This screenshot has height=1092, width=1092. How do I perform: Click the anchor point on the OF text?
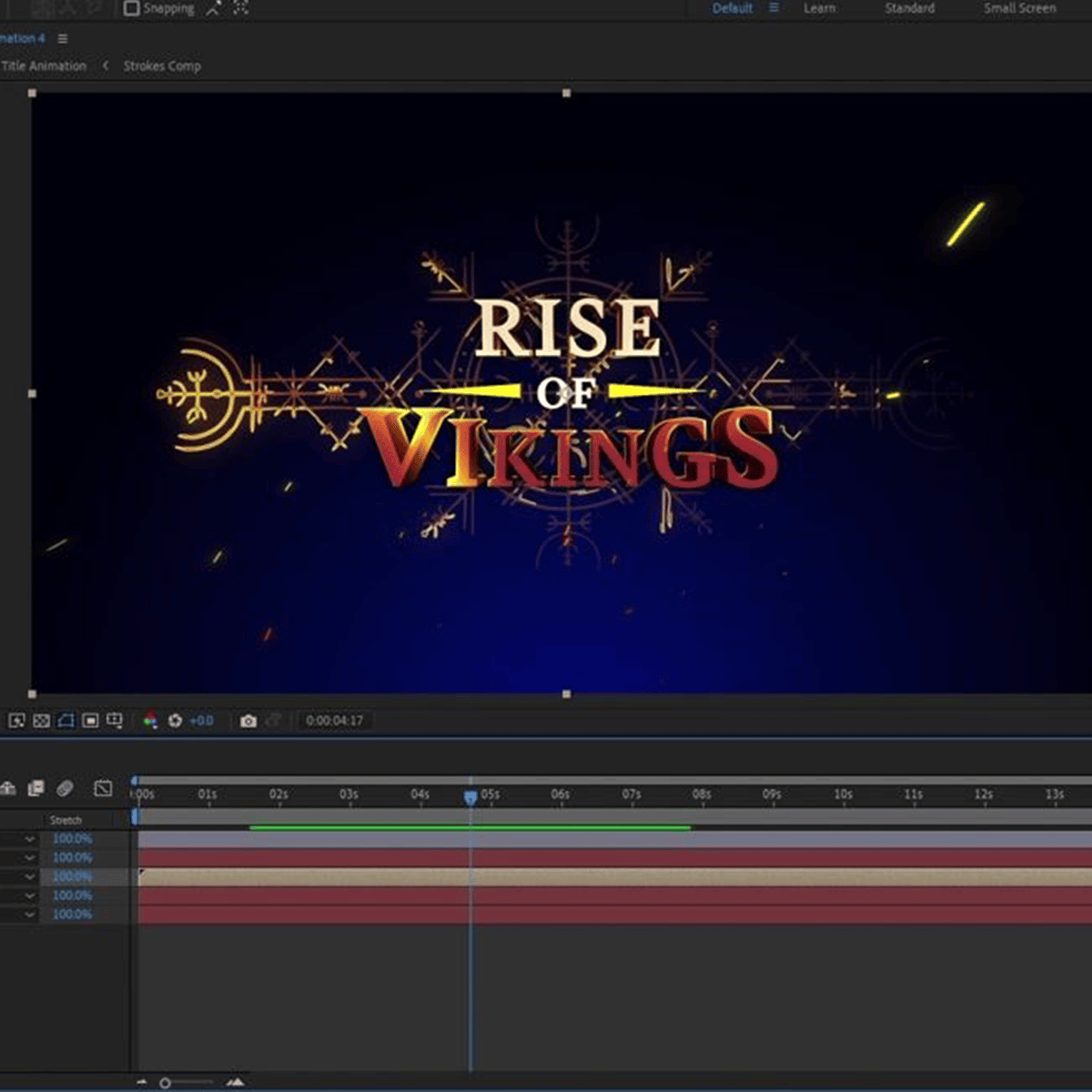[567, 393]
